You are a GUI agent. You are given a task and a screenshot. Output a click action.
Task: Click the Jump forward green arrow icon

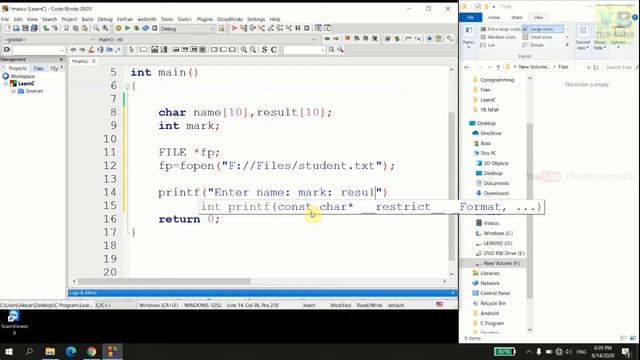336,39
